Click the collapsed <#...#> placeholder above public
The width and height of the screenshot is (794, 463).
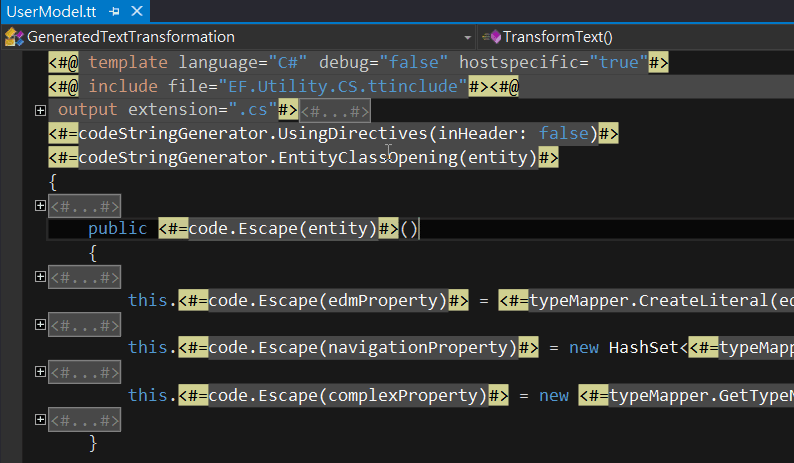85,205
